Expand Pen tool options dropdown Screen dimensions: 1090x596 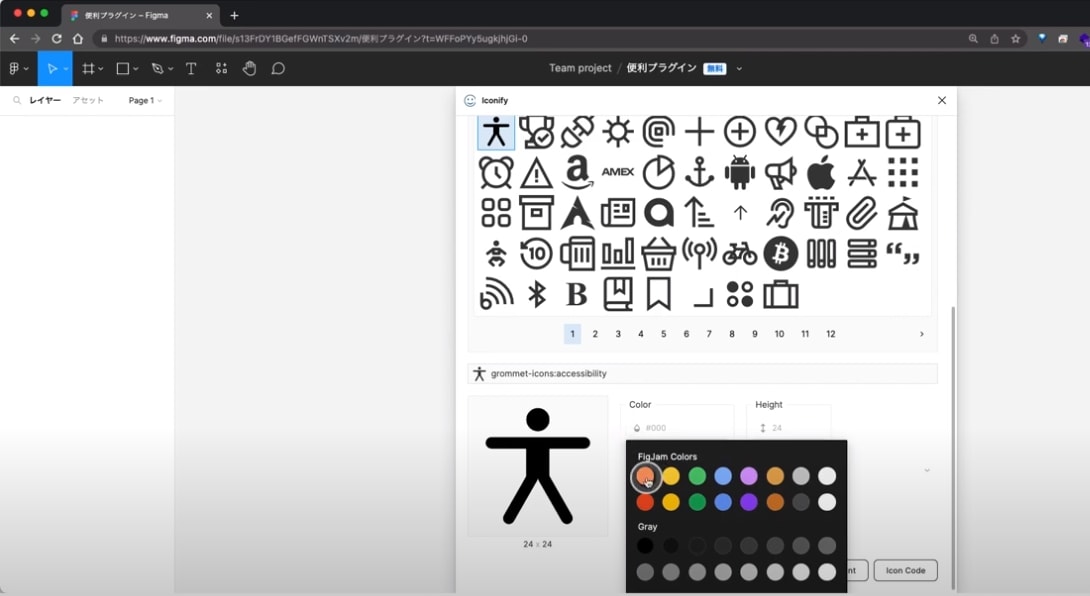pos(170,69)
